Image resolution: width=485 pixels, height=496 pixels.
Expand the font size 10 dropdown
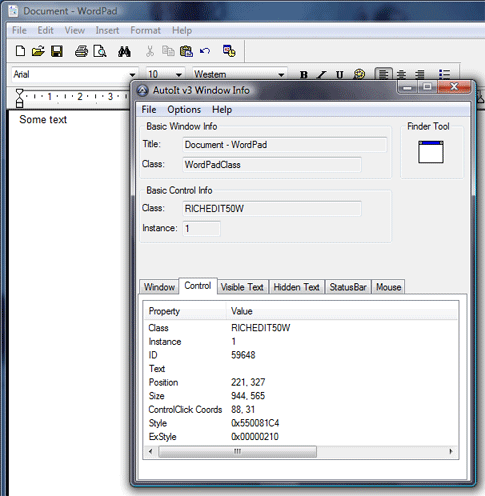coord(179,74)
